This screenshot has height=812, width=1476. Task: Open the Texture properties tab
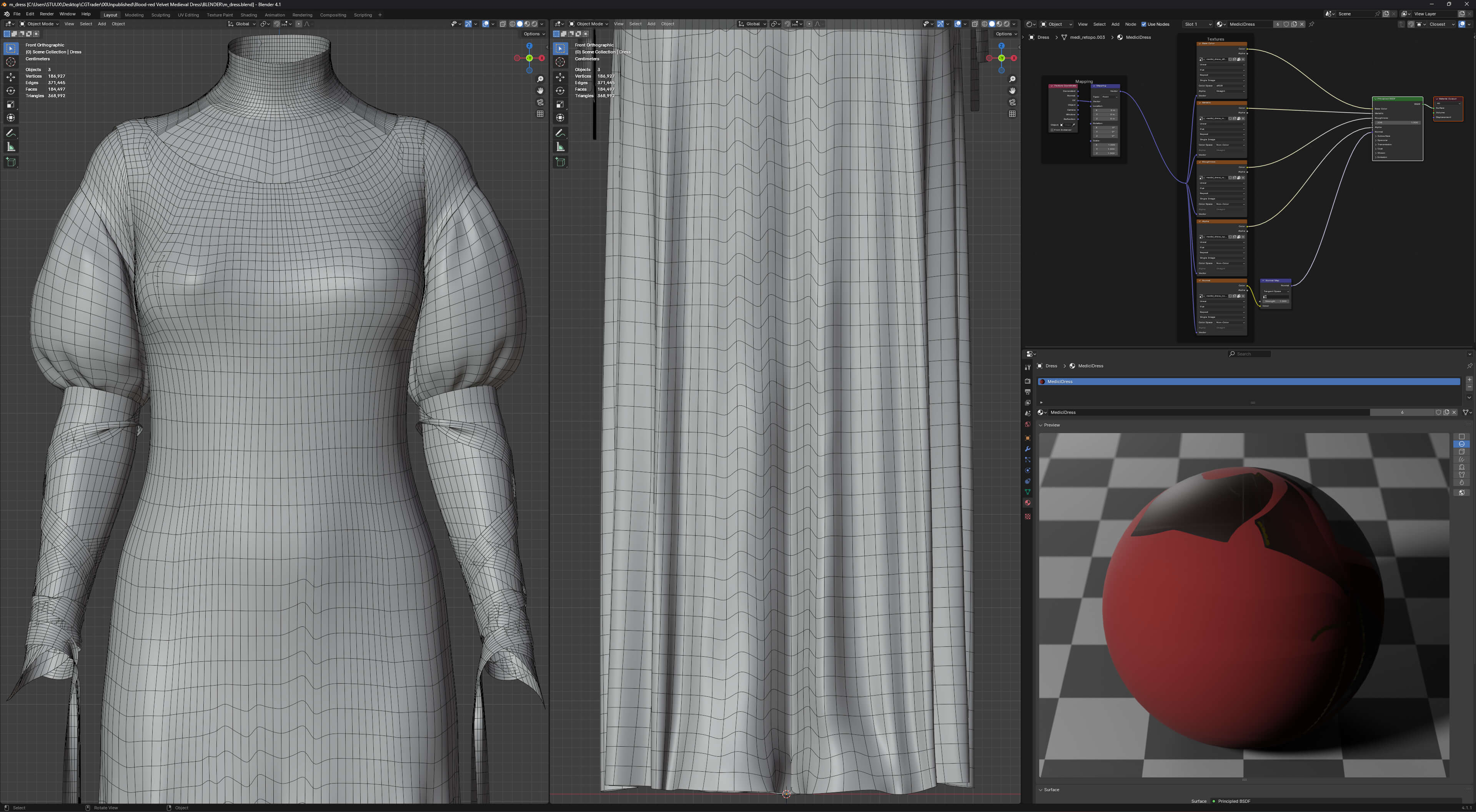click(x=1027, y=516)
